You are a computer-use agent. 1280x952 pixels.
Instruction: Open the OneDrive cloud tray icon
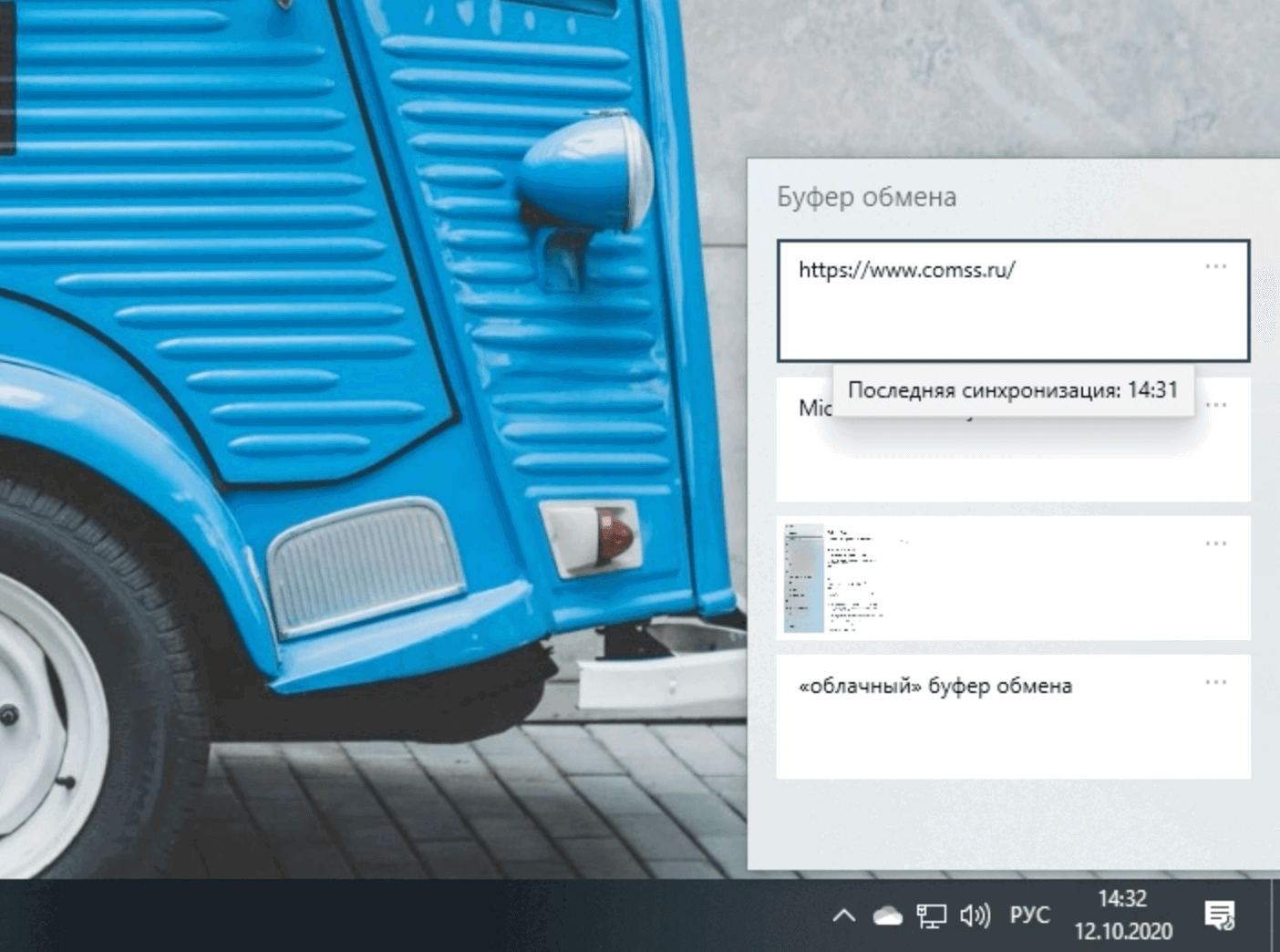887,916
